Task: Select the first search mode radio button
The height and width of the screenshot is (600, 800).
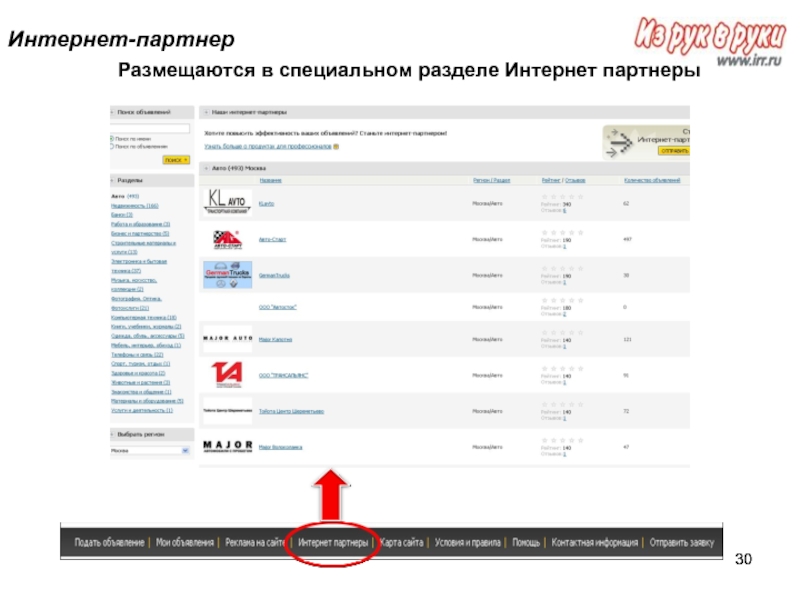Action: [x=112, y=139]
